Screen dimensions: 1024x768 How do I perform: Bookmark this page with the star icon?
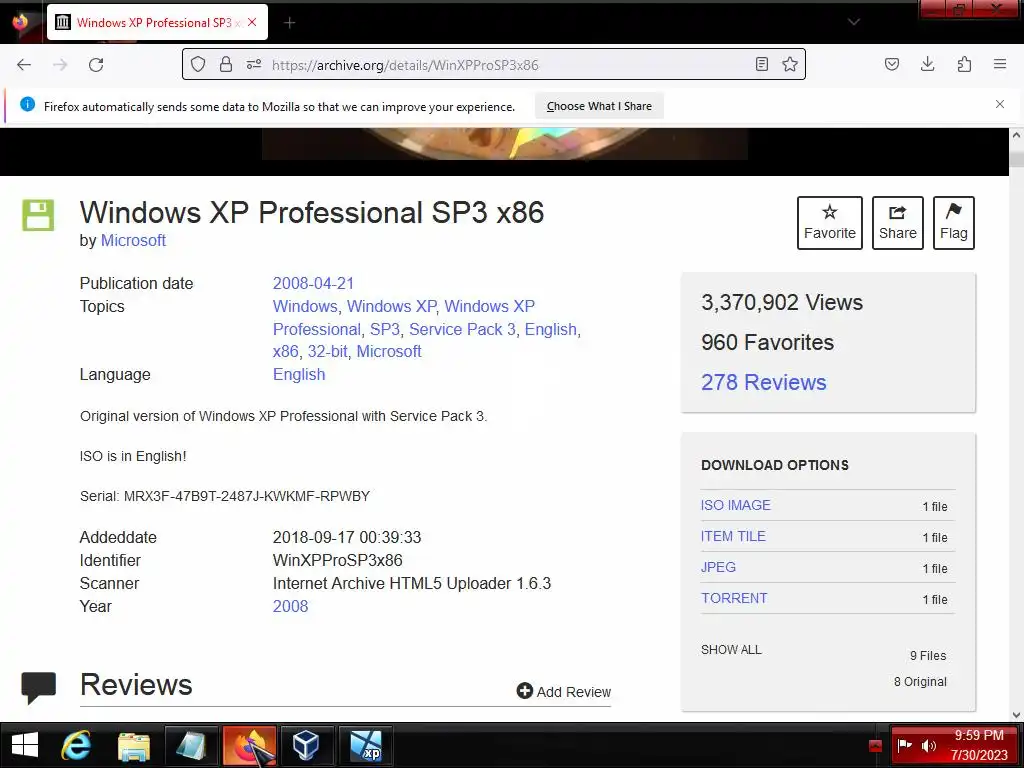(790, 64)
